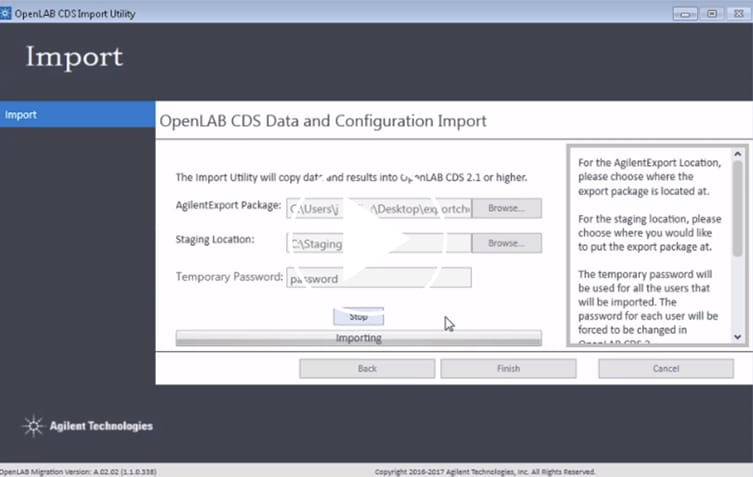Click the Importing progress bar

coord(358,338)
